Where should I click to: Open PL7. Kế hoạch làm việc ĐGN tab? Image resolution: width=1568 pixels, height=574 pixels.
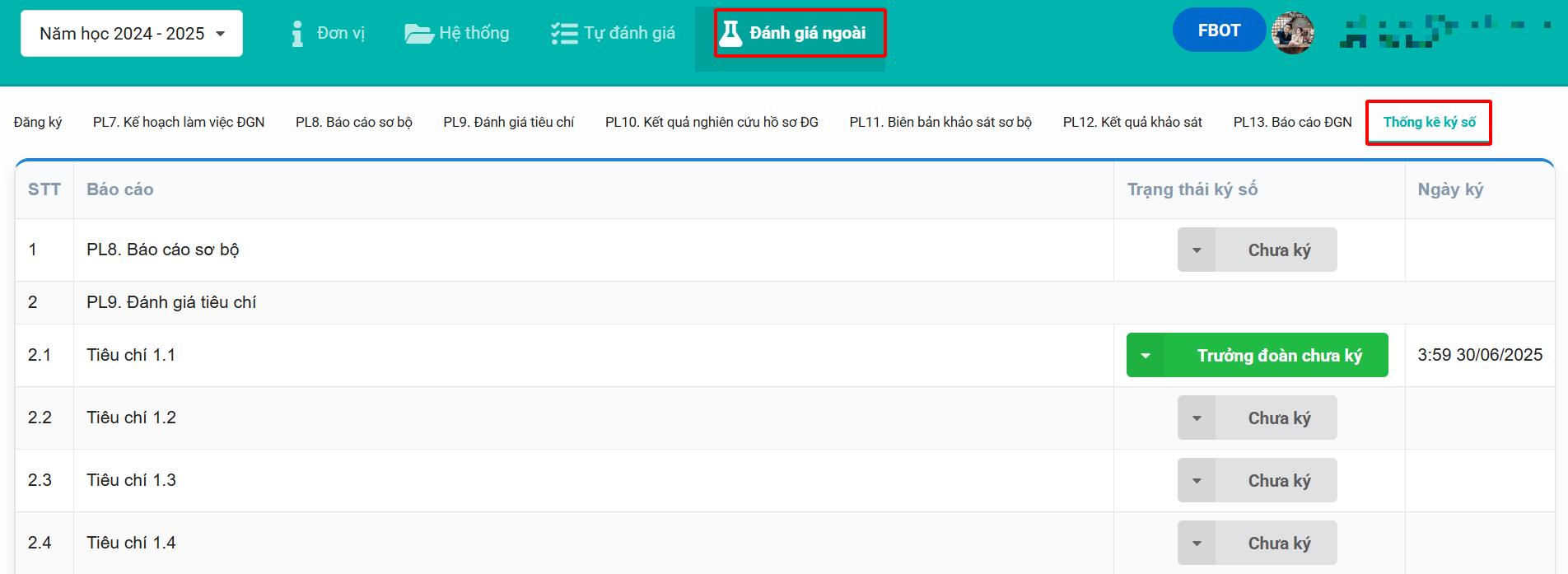click(179, 122)
